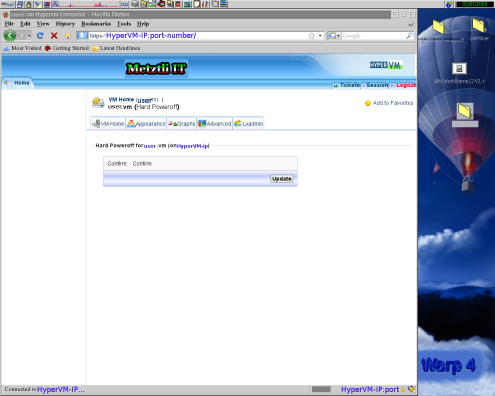
Task: Click the Firefox throbber activity indicator
Action: point(411,24)
